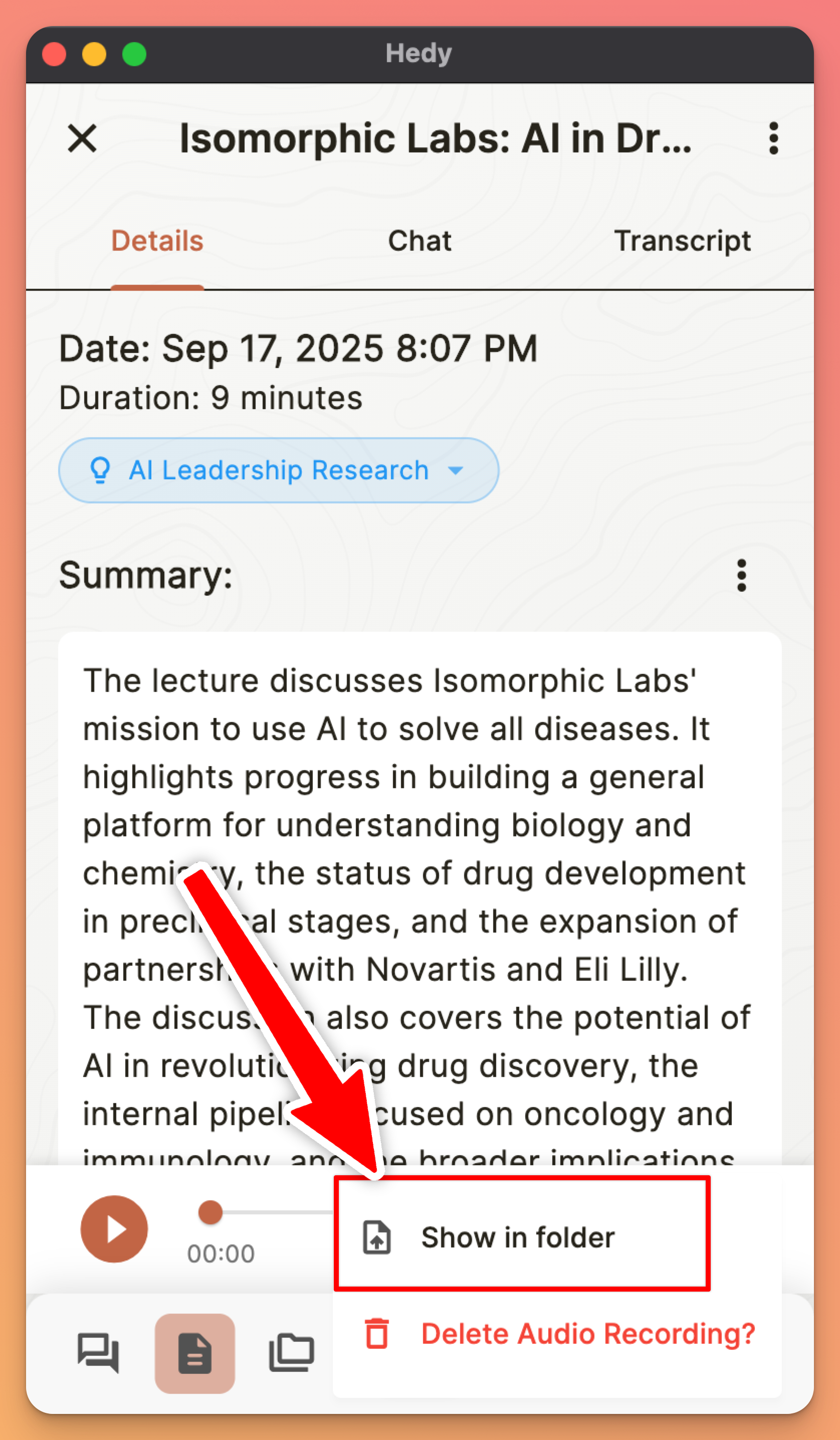Screen dimensions: 840x1440
Task: Switch to the Chat tab
Action: click(x=419, y=241)
